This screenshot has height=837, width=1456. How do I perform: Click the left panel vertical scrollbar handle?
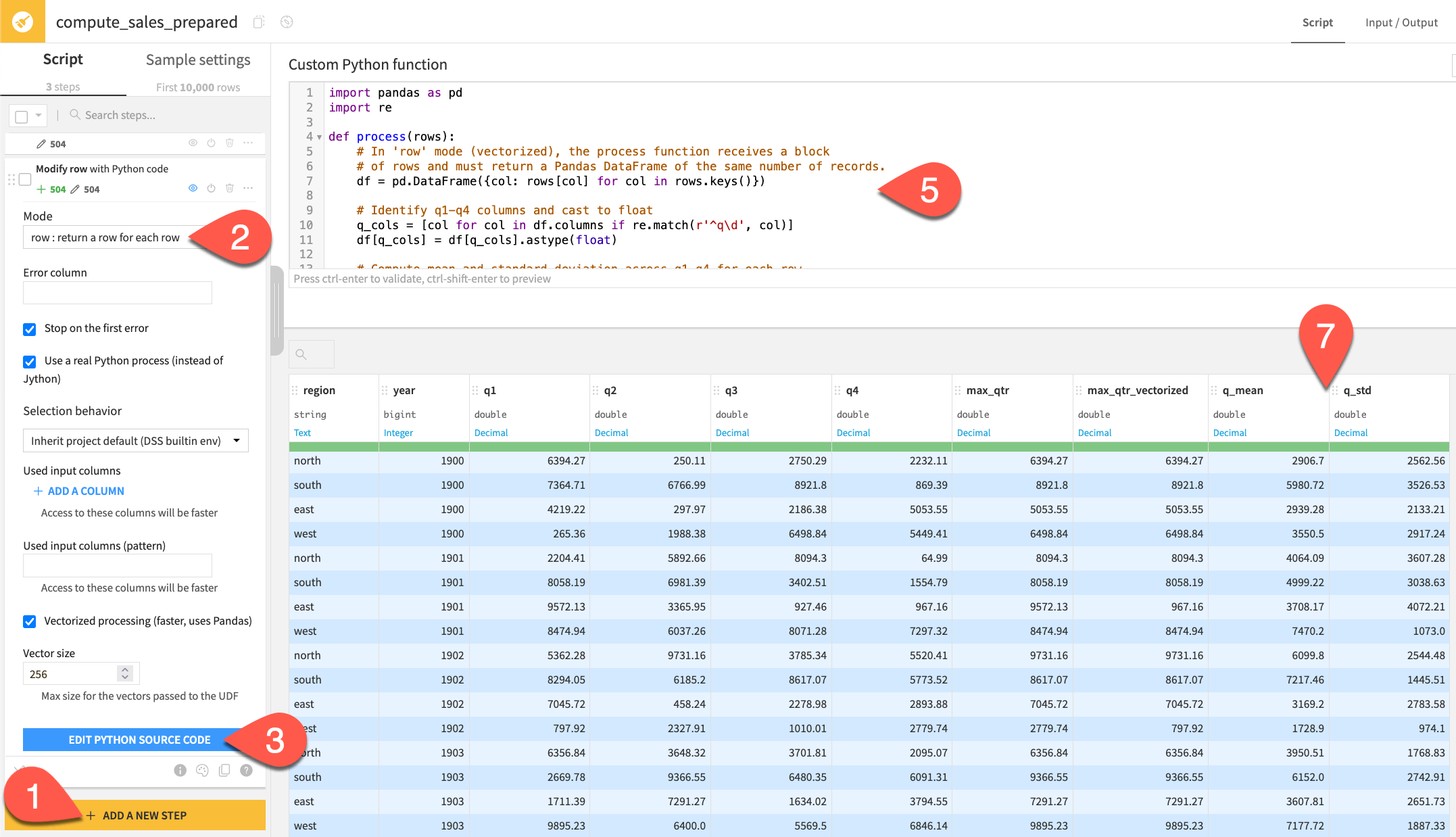coord(276,310)
